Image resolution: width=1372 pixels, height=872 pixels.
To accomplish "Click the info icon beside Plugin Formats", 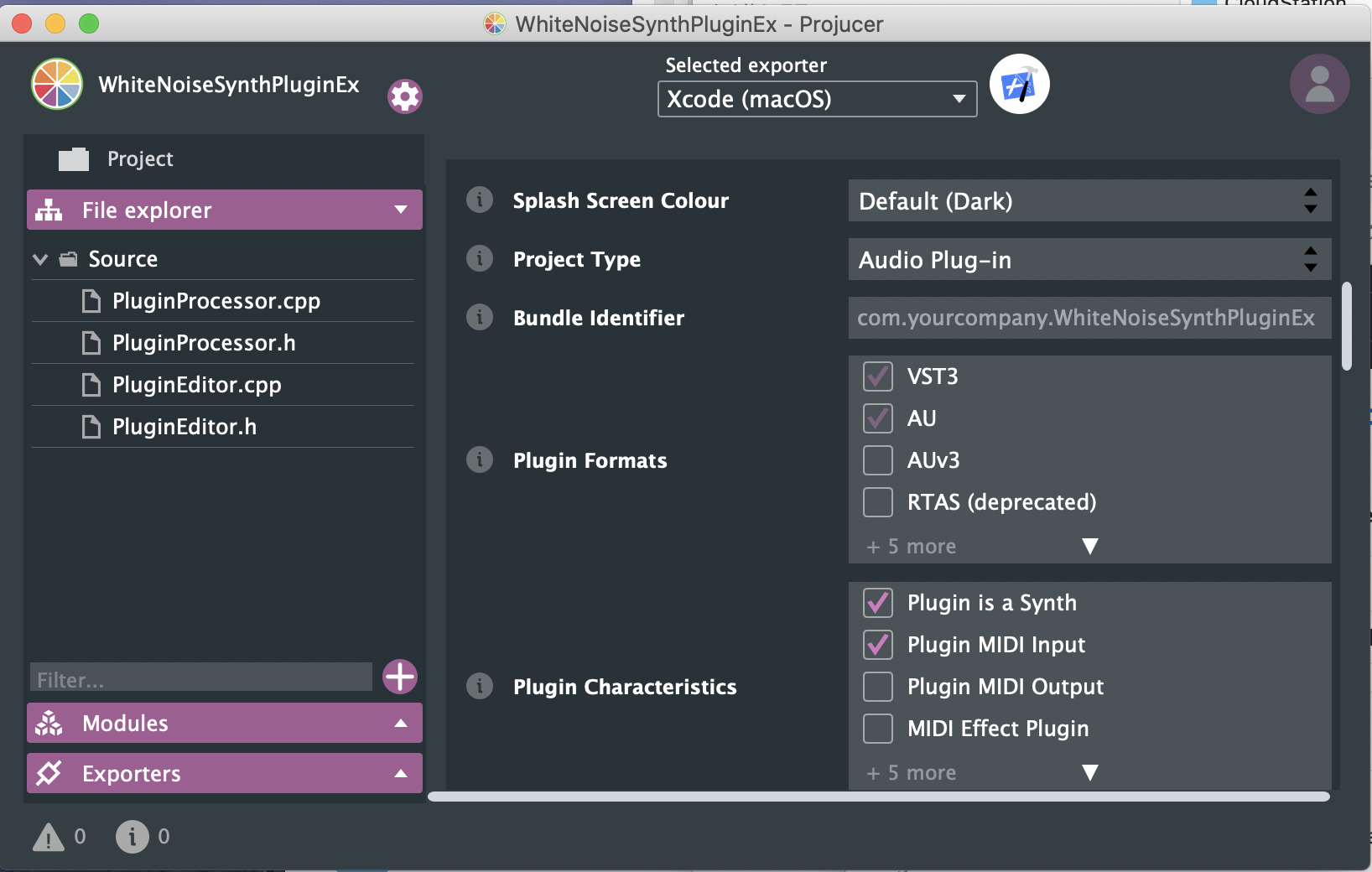I will coord(479,459).
